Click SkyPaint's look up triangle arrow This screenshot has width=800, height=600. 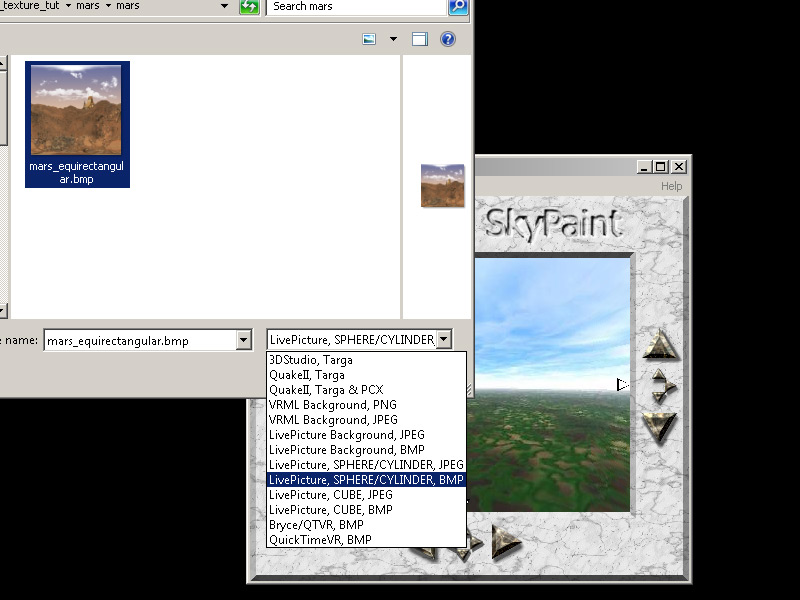pos(660,345)
